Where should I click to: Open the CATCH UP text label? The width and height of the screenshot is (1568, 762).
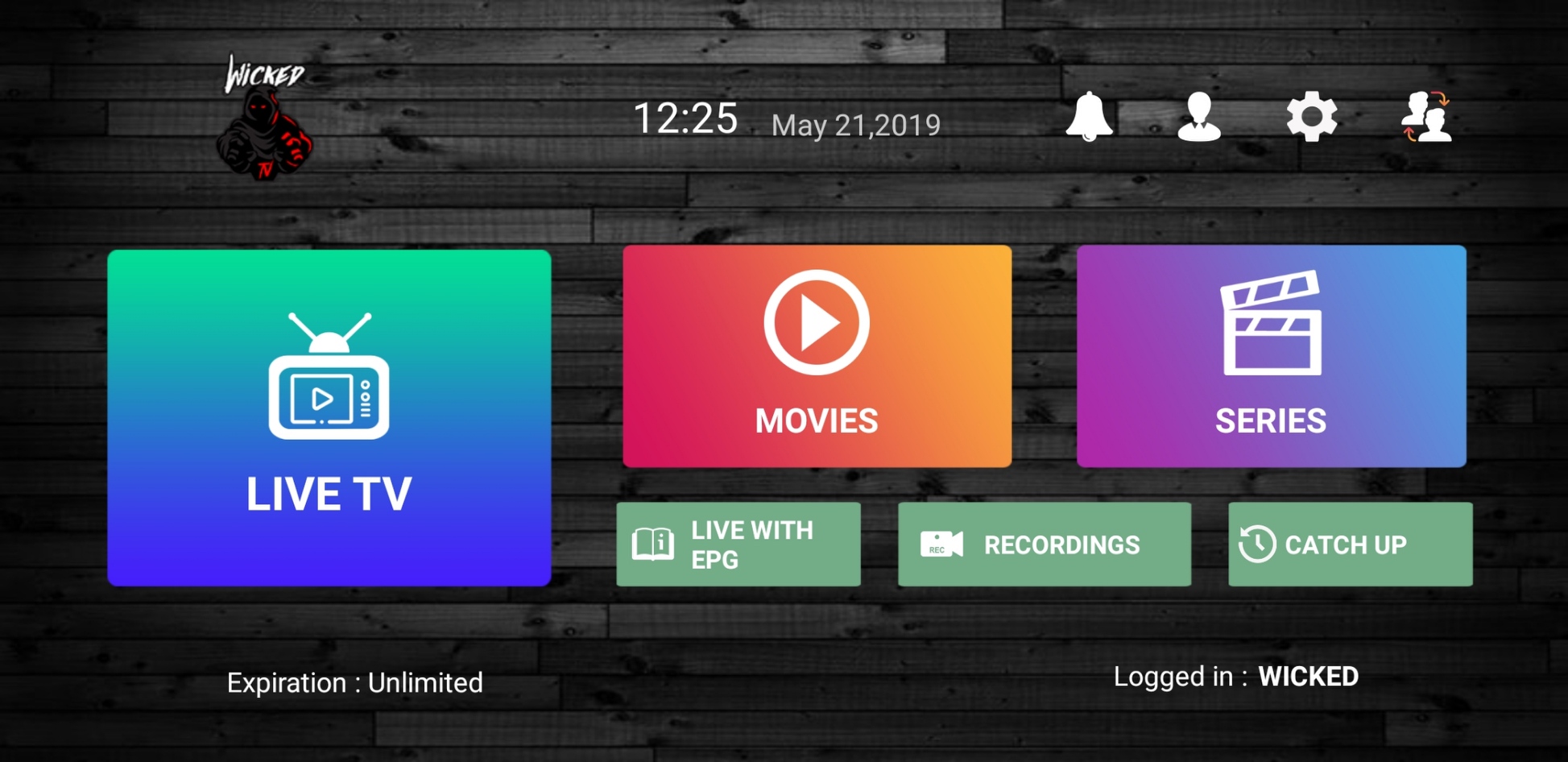pyautogui.click(x=1346, y=545)
